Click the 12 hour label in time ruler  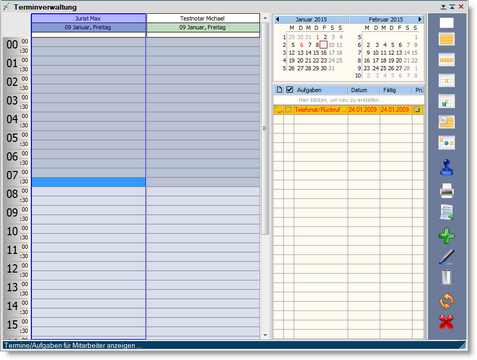pyautogui.click(x=12, y=268)
